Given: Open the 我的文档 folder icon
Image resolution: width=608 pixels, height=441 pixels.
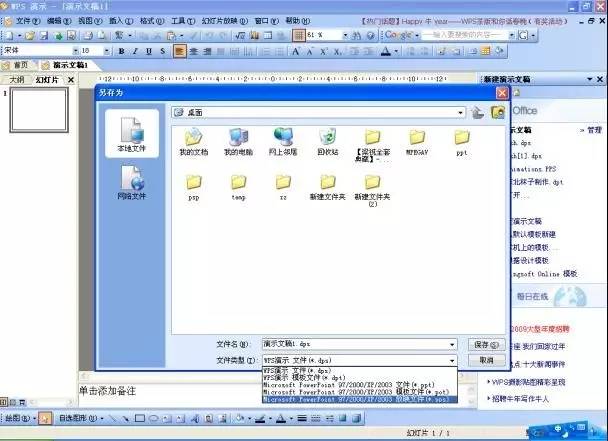Looking at the screenshot, I should (193, 142).
